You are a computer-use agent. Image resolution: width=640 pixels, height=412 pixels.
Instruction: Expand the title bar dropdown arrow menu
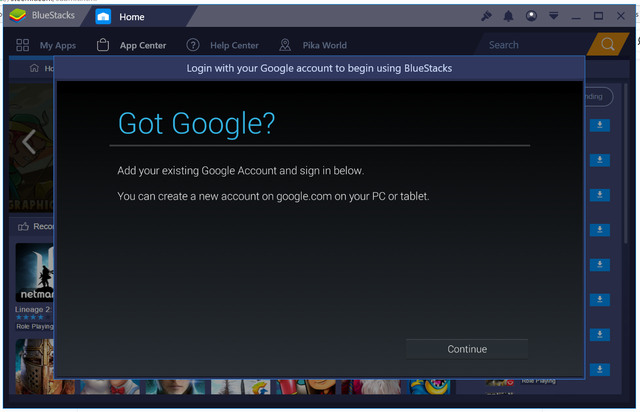[553, 16]
